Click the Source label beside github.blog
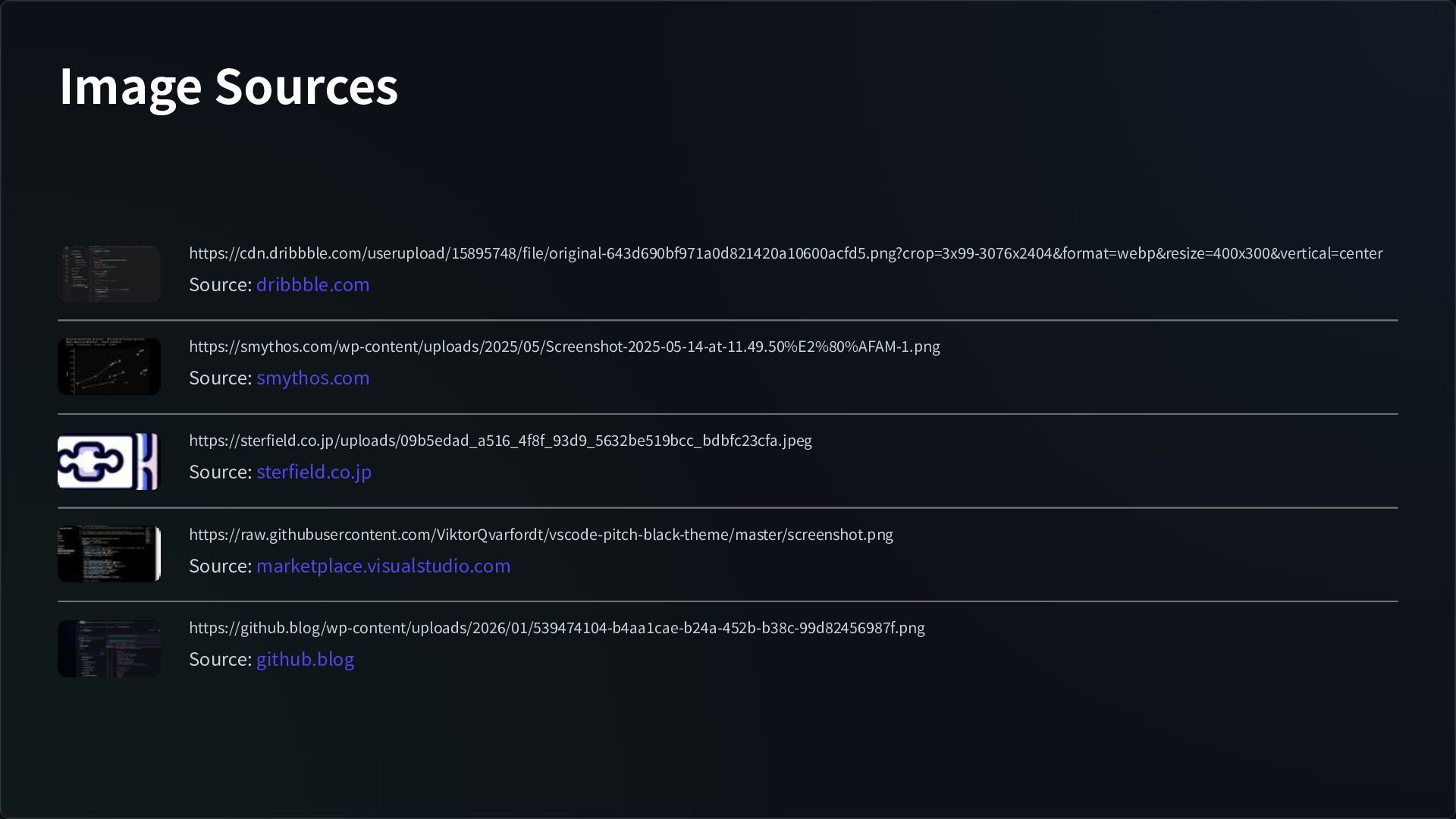This screenshot has height=819, width=1456. click(x=220, y=659)
